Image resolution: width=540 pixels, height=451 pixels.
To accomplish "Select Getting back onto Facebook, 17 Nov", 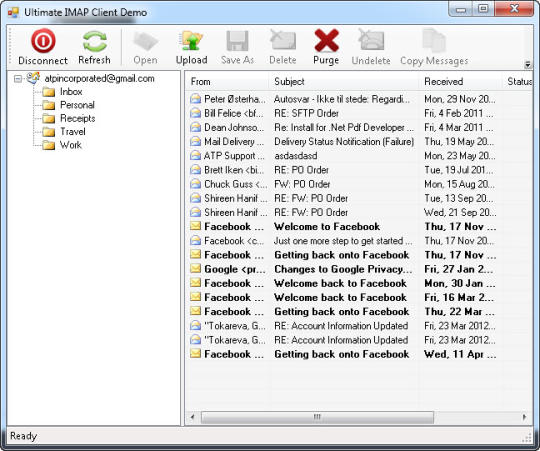I will point(343,255).
